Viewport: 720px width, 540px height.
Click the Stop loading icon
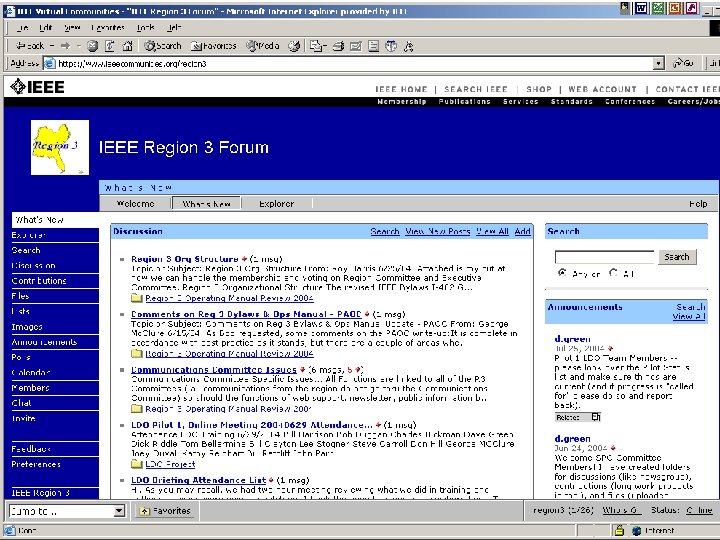click(92, 46)
